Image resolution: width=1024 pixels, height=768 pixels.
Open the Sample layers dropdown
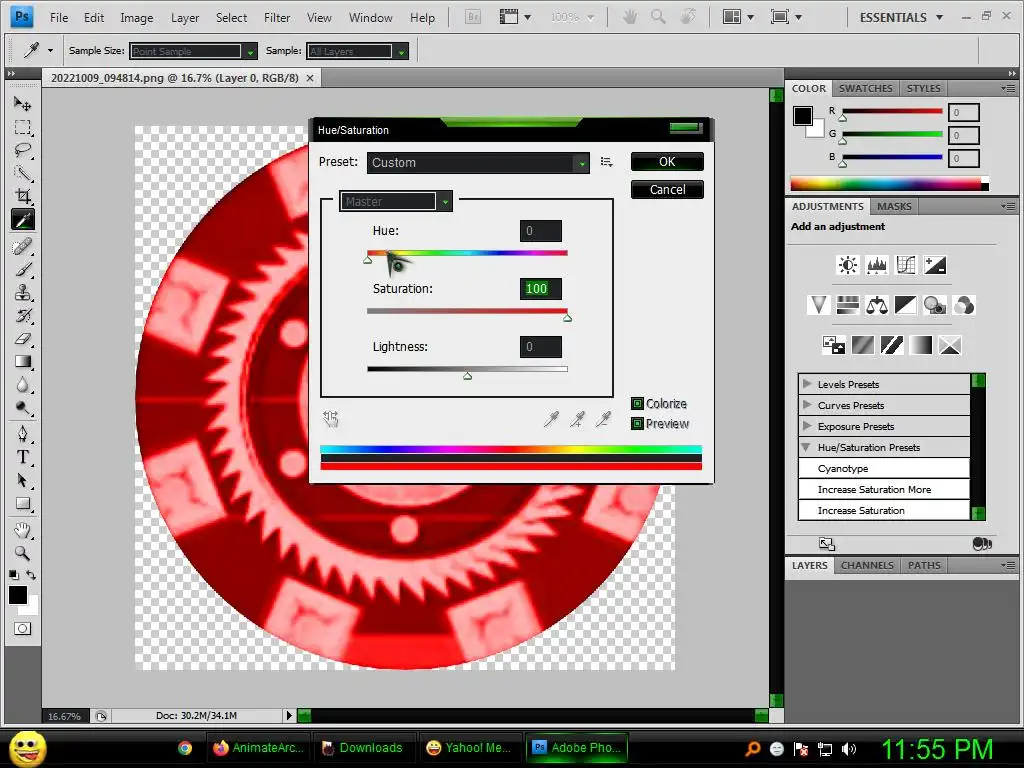357,51
